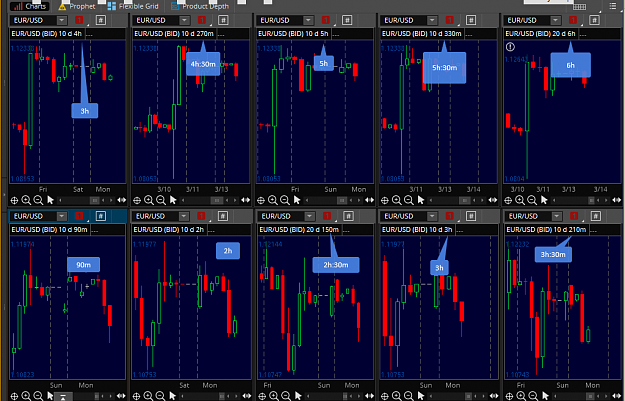625x401 pixels.
Task: Open the Prophet tab
Action: tap(77, 6)
